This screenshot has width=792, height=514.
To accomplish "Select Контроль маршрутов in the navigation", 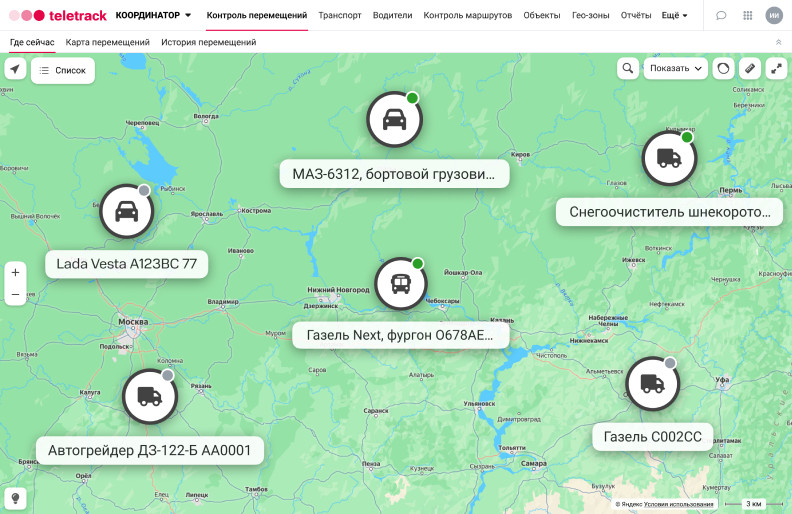I will [x=468, y=15].
